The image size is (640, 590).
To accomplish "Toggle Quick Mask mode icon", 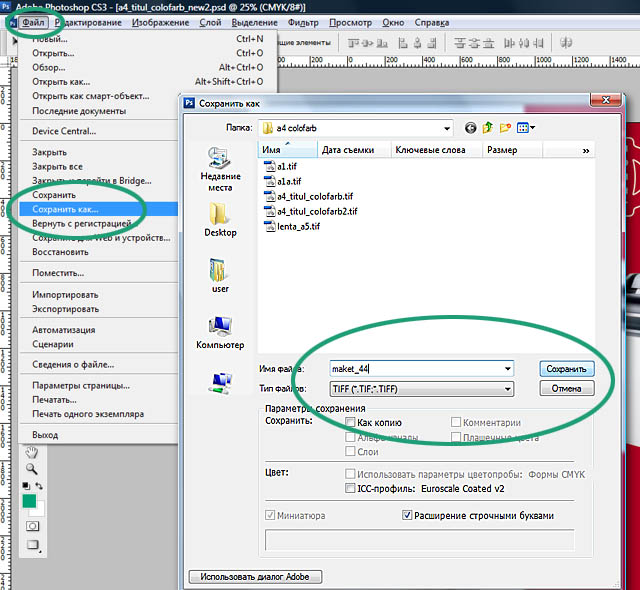I will point(33,525).
